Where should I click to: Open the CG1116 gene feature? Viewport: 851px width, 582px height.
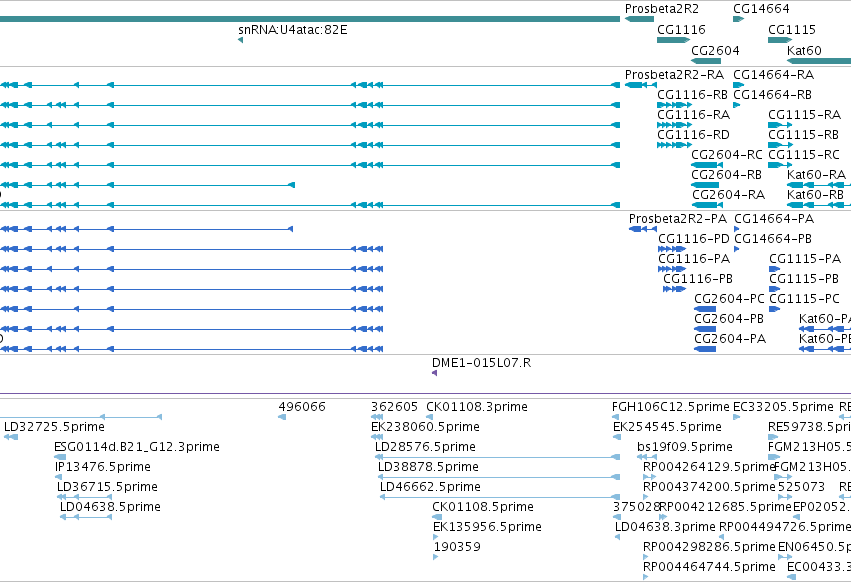(673, 40)
